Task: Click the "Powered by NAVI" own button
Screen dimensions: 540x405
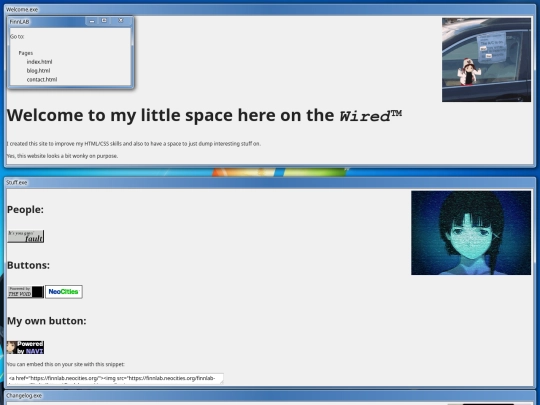Action: tap(25, 347)
